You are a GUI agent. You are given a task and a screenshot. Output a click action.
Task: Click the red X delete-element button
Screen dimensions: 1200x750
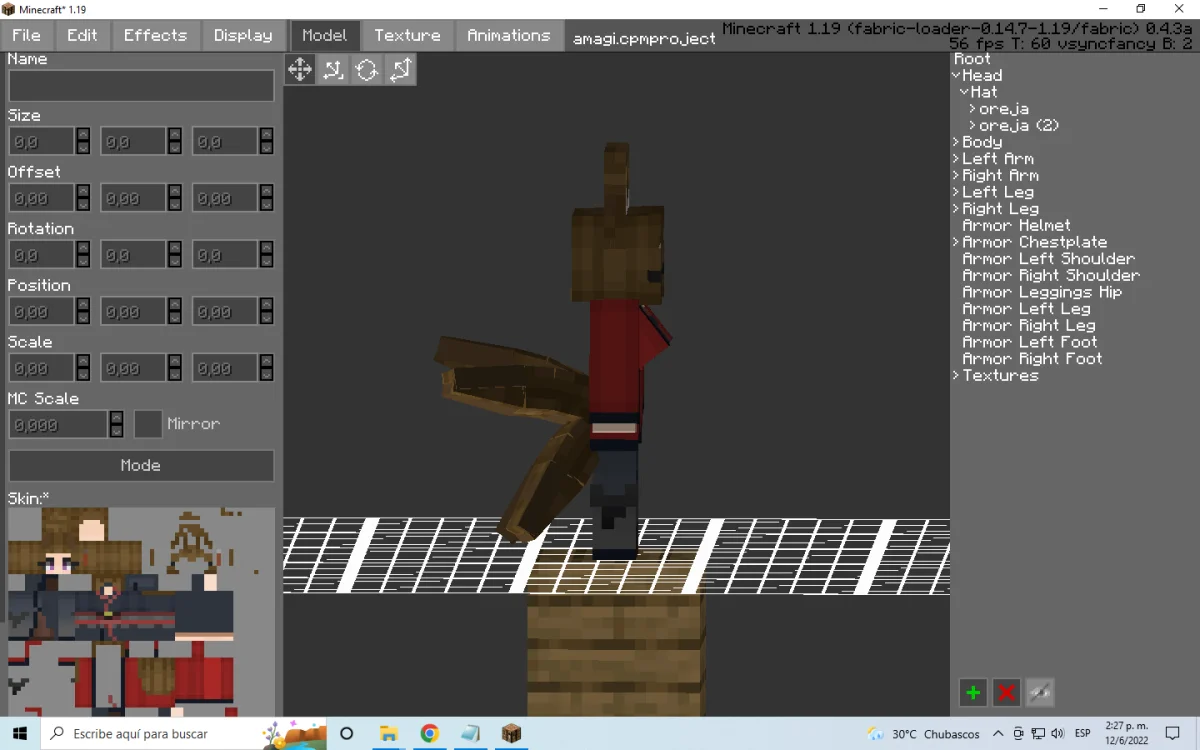point(1007,692)
